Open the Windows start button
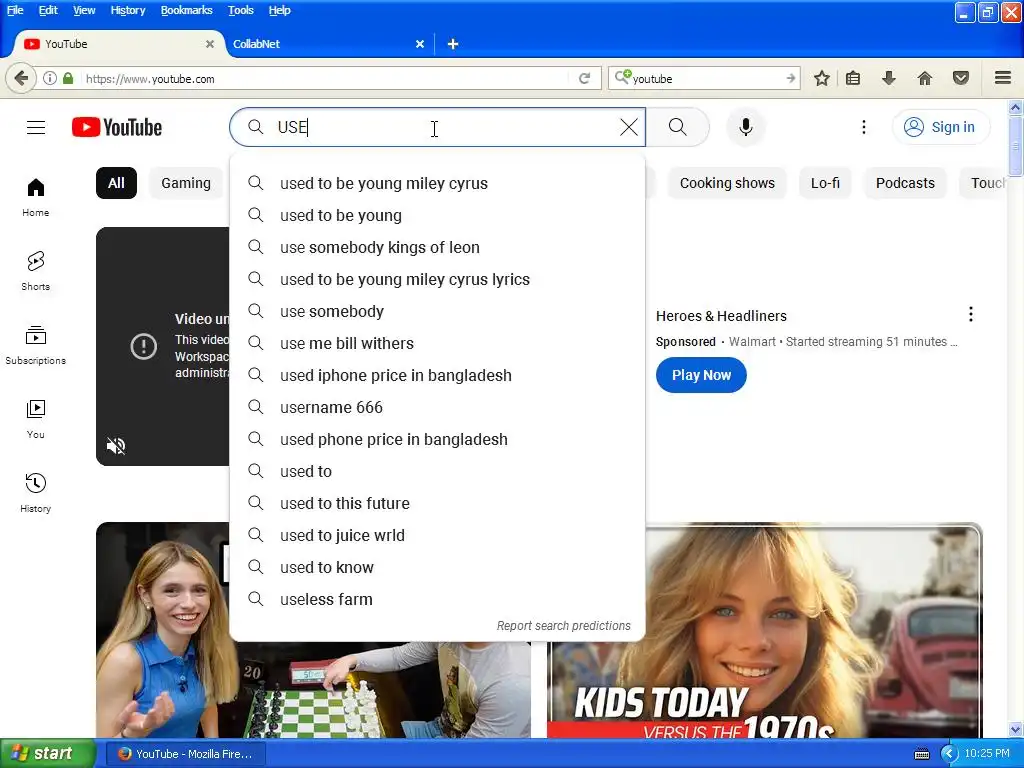The height and width of the screenshot is (768, 1024). pos(47,754)
